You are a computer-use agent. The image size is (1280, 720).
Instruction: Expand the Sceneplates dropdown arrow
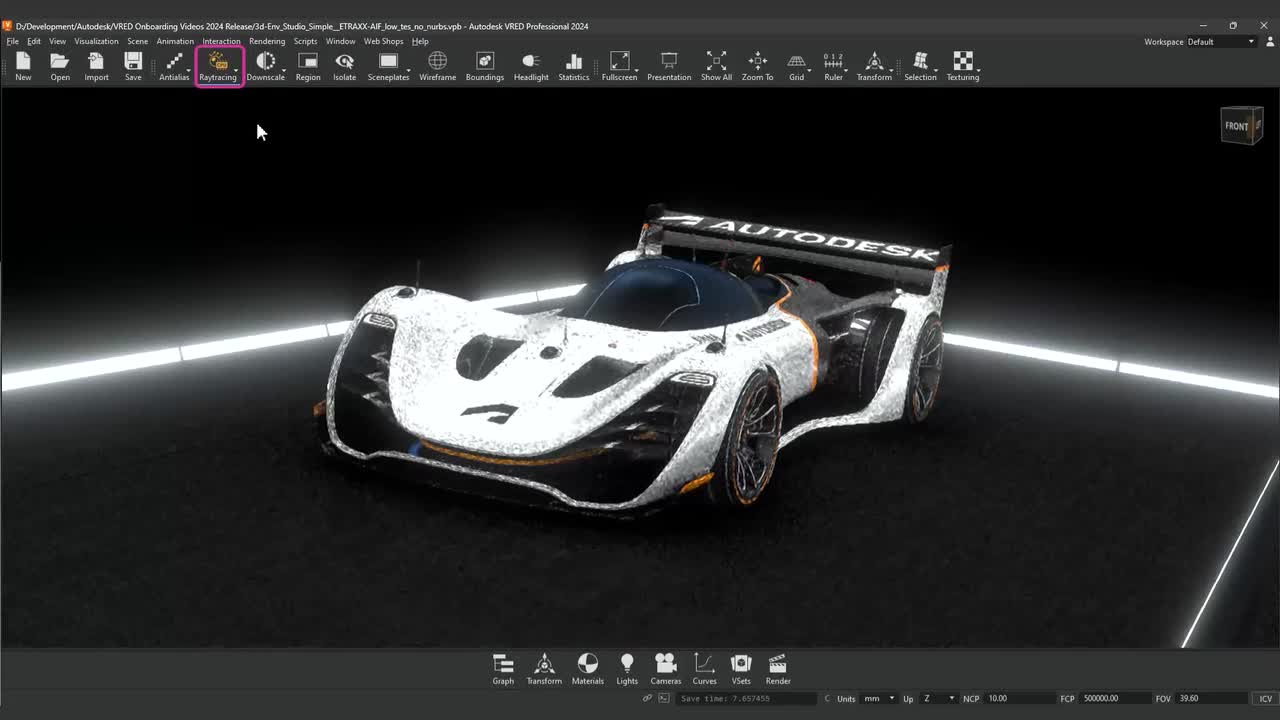click(410, 72)
